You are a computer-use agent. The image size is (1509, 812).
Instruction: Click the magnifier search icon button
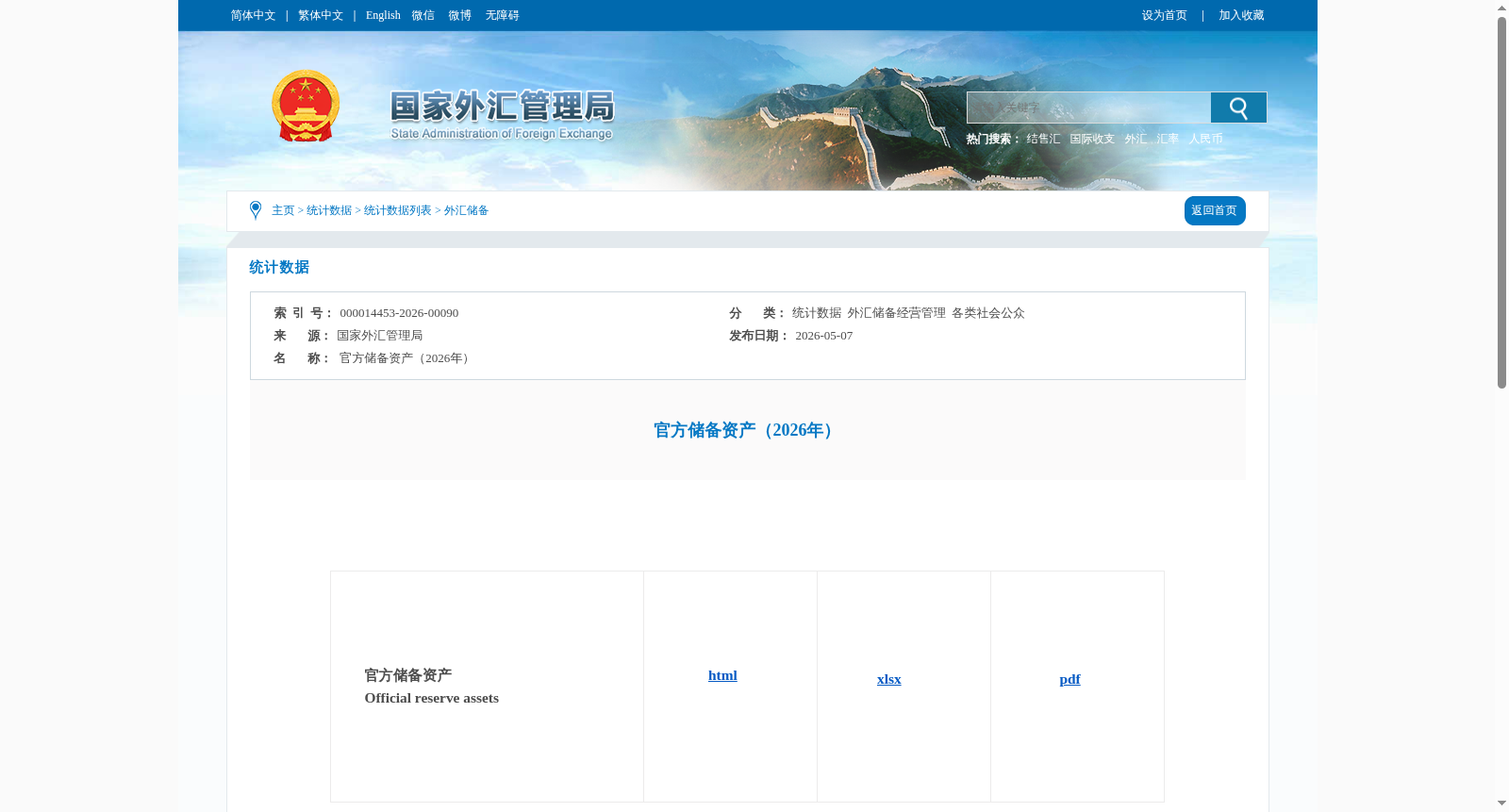pos(1238,108)
